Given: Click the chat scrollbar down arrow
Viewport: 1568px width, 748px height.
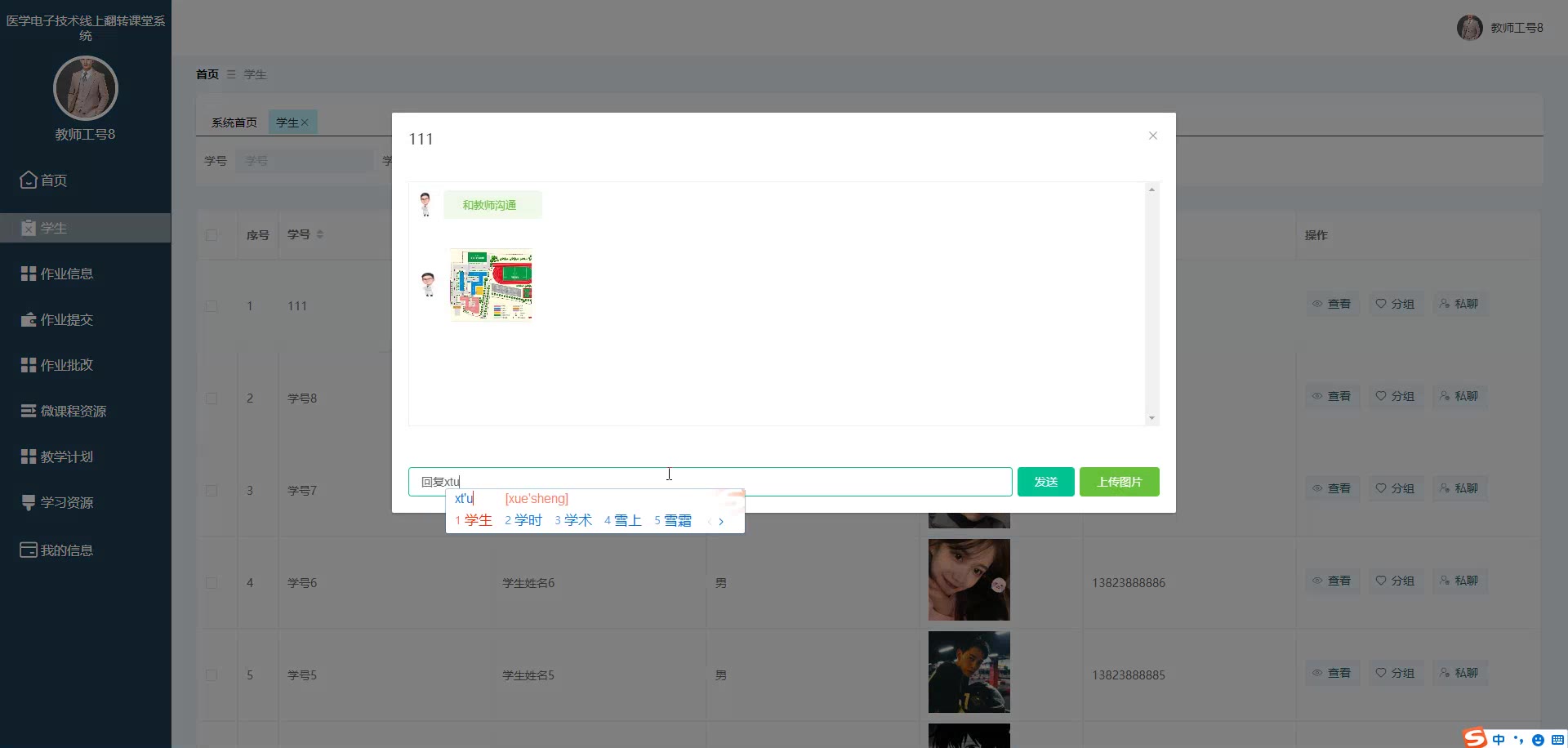Looking at the screenshot, I should (1151, 418).
